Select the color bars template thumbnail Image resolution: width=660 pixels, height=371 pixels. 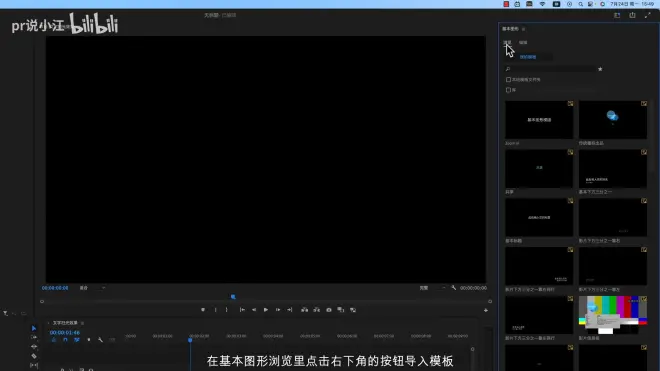tap(613, 315)
